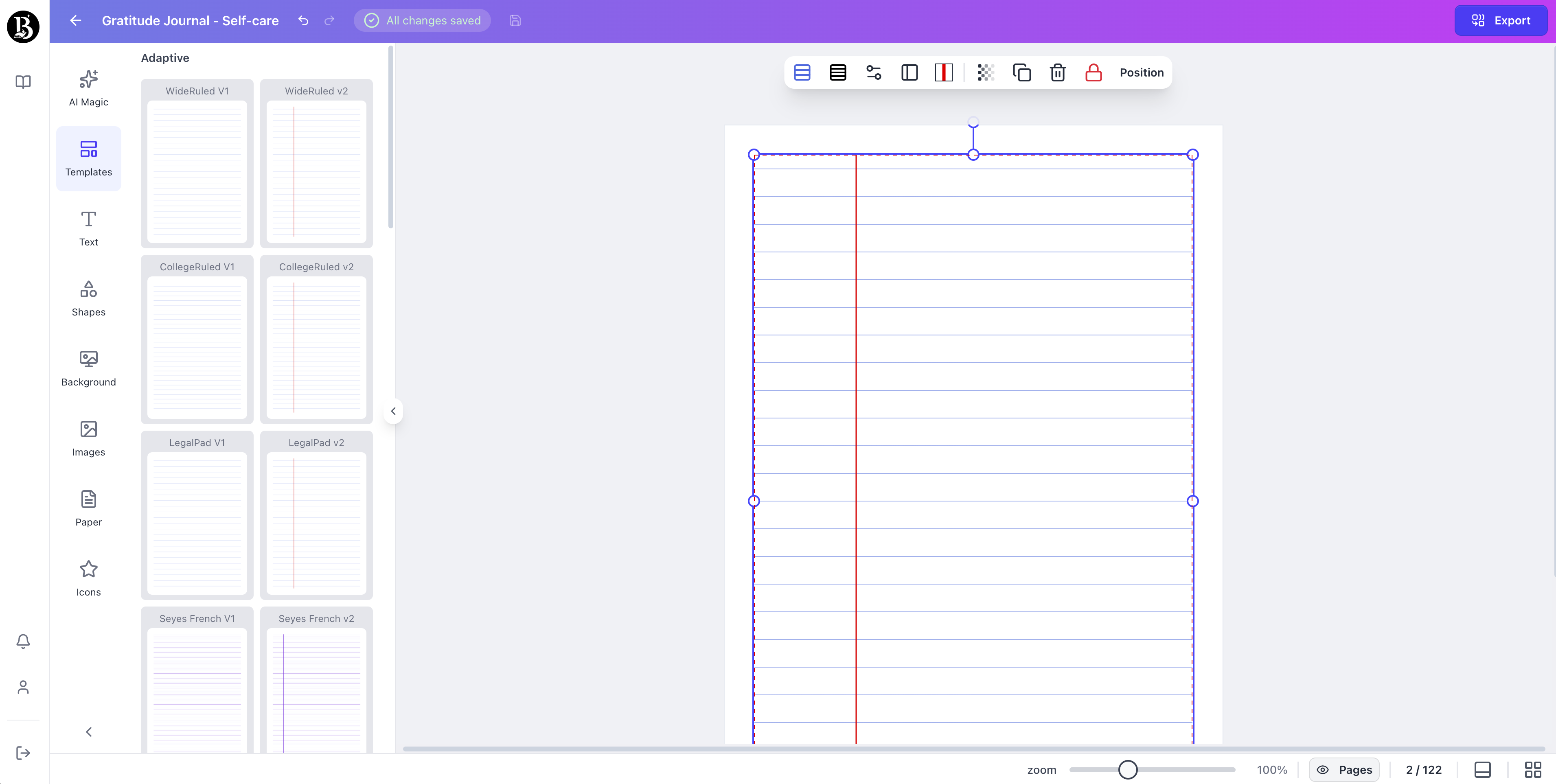Open the Icons panel
This screenshot has width=1556, height=784.
click(x=88, y=578)
